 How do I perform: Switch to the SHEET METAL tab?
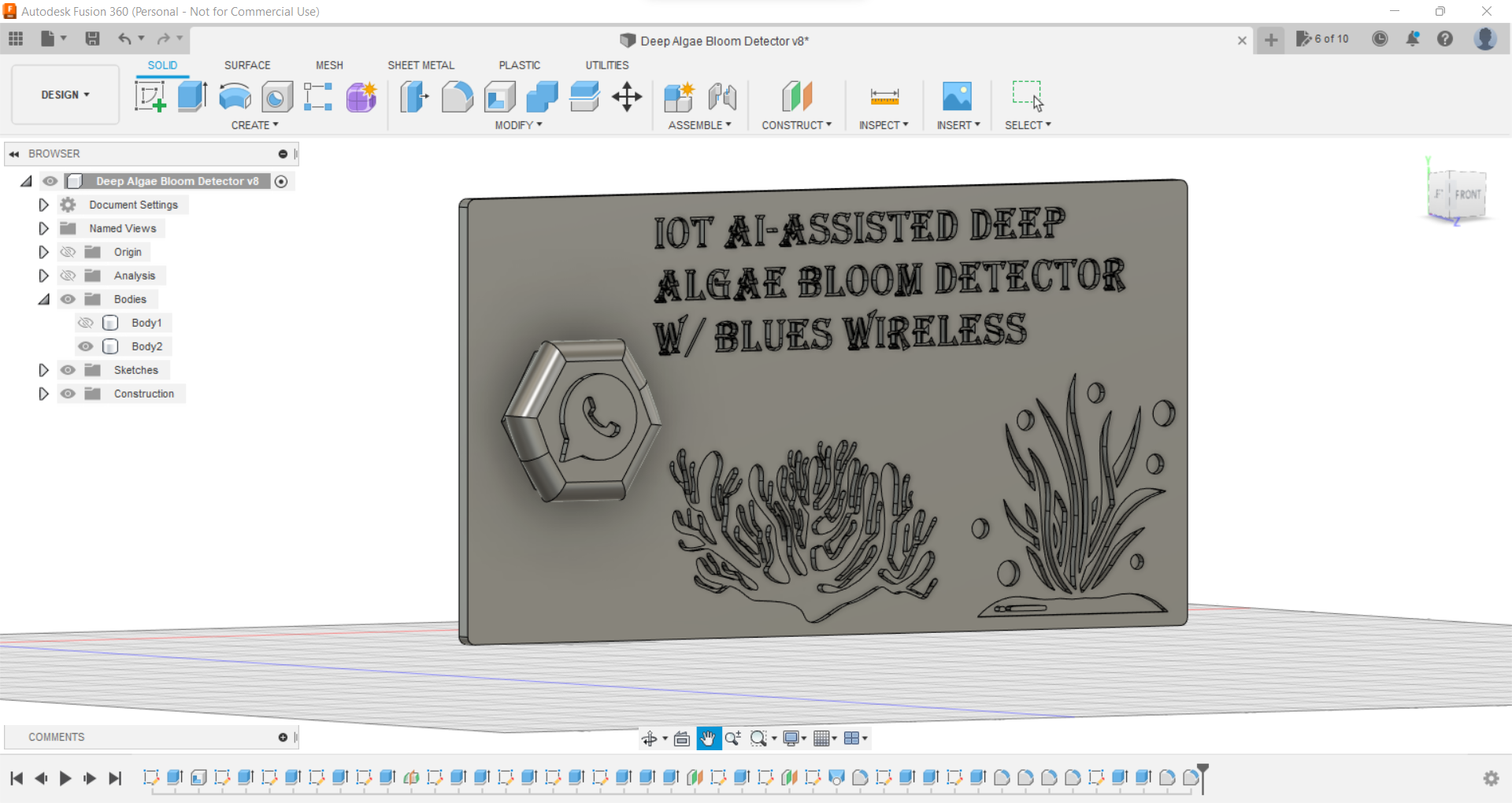[421, 65]
